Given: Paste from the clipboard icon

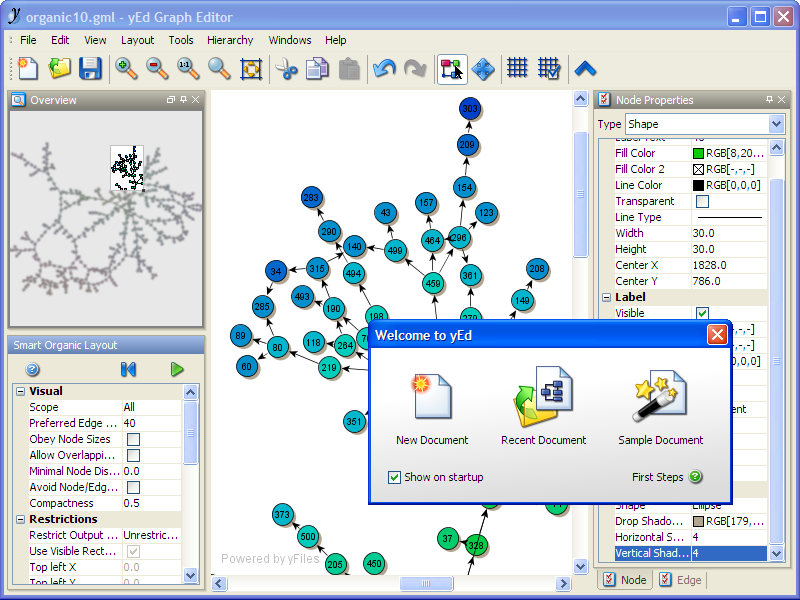Looking at the screenshot, I should coord(349,68).
